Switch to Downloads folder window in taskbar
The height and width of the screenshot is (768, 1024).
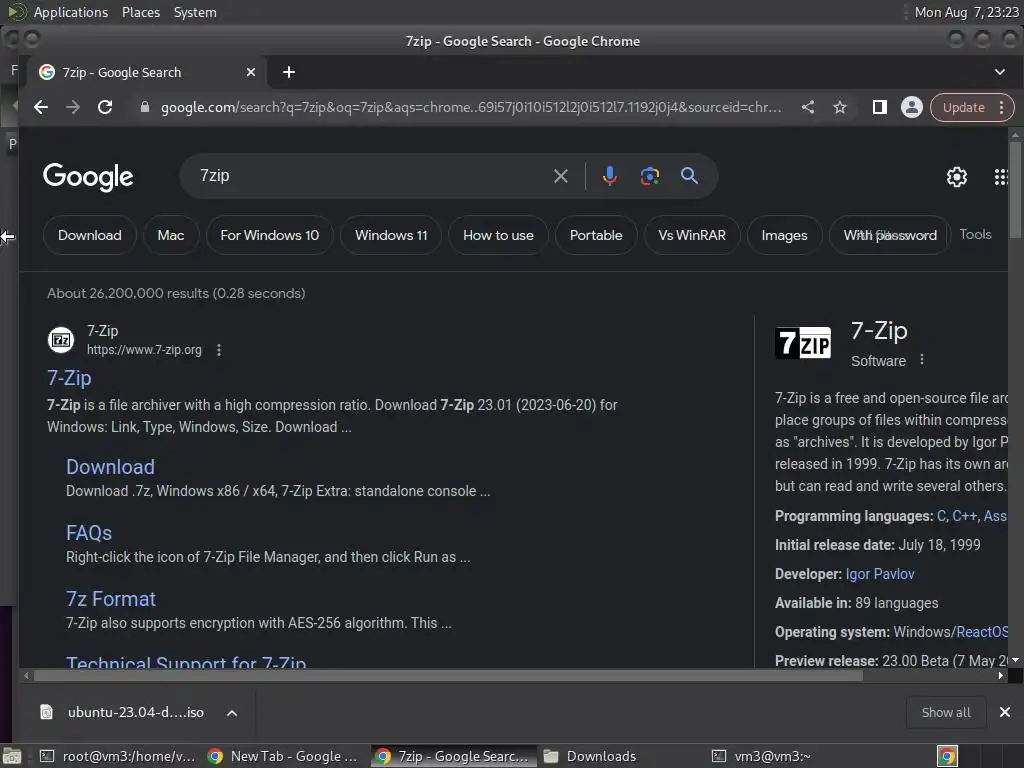point(590,756)
